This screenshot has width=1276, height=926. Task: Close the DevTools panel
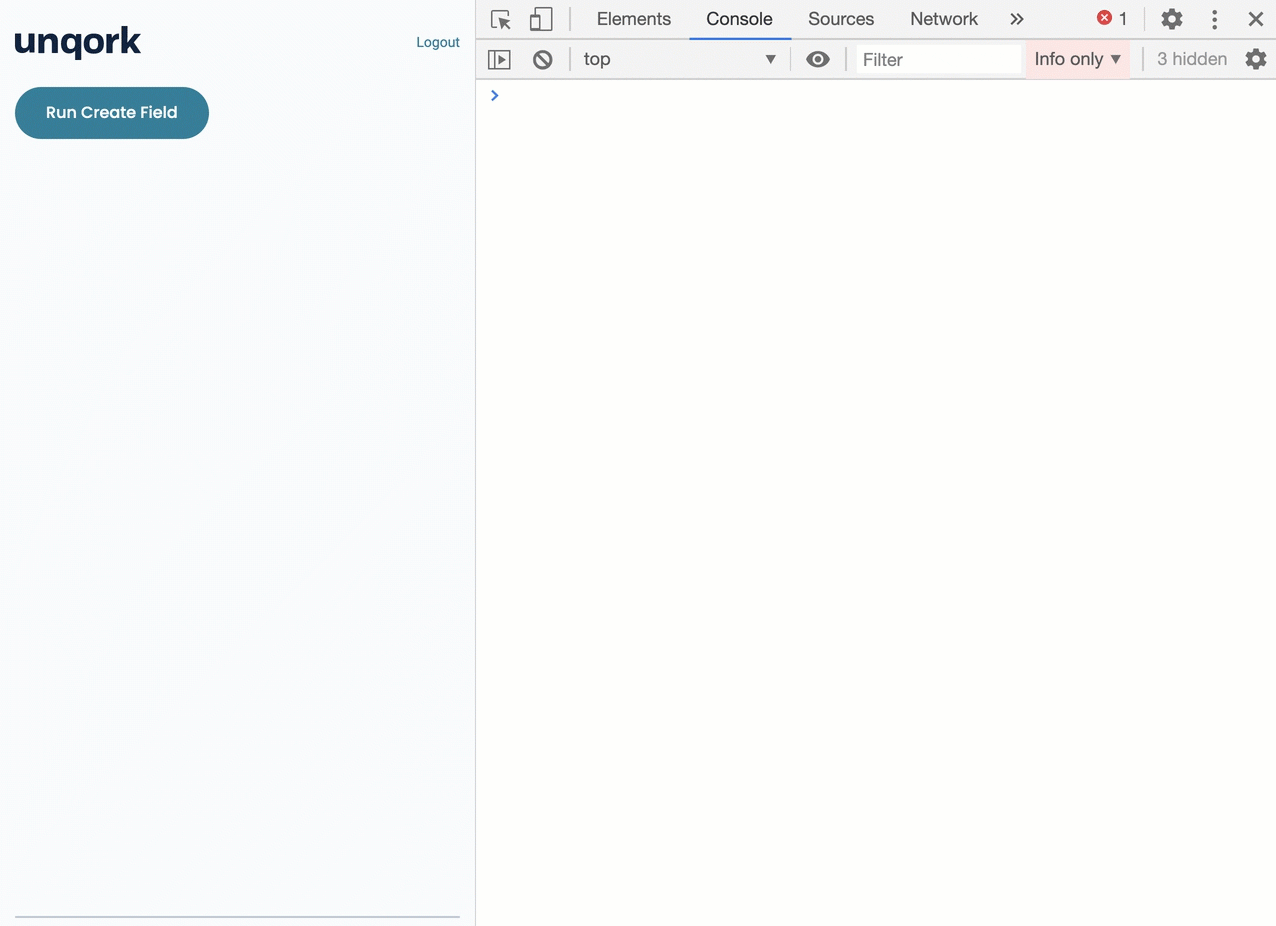click(x=1256, y=19)
